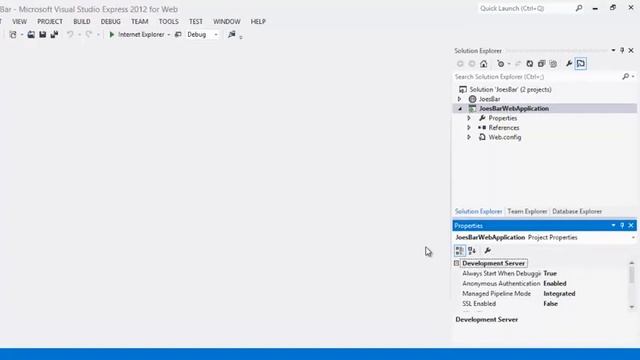The image size is (640, 360).
Task: Toggle auto-hide pin on Solution Explorer
Action: tap(622, 51)
